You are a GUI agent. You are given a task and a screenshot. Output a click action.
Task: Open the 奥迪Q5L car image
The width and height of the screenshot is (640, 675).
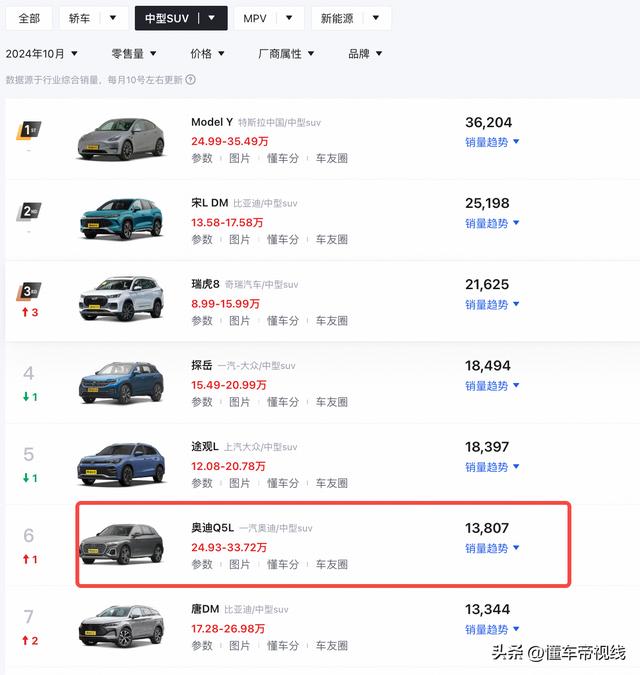(x=121, y=544)
